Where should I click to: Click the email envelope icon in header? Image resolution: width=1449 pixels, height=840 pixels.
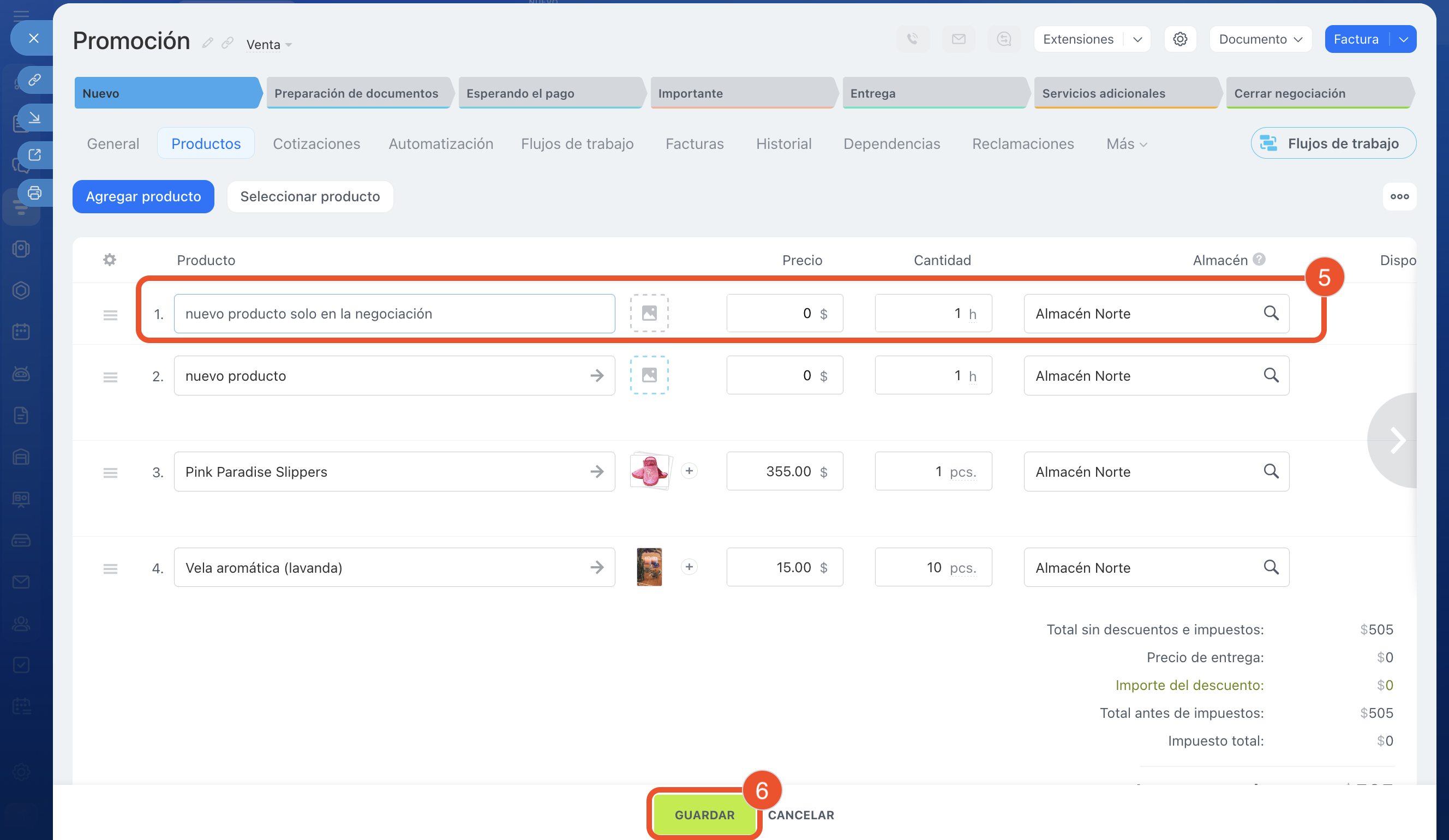(x=958, y=39)
